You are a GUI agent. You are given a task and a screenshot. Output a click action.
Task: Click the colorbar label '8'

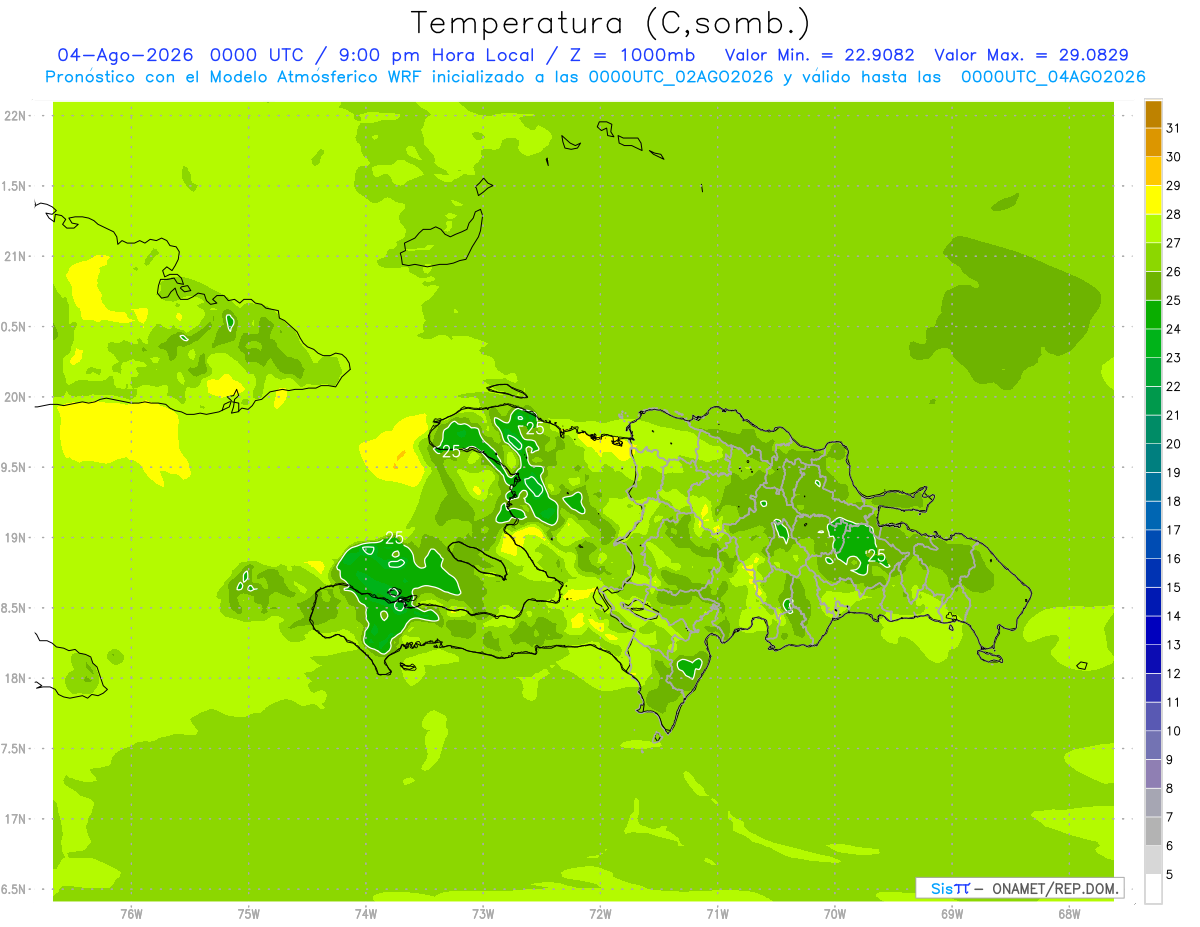(1169, 788)
